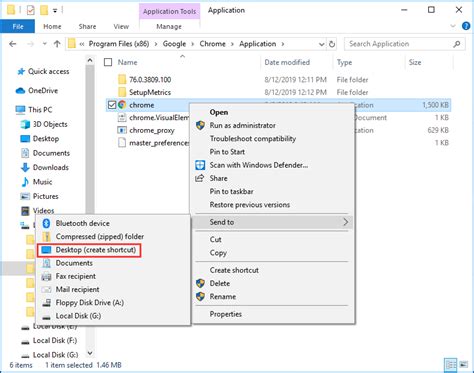Click the Up one level arrow
The width and height of the screenshot is (474, 373).
[57, 44]
